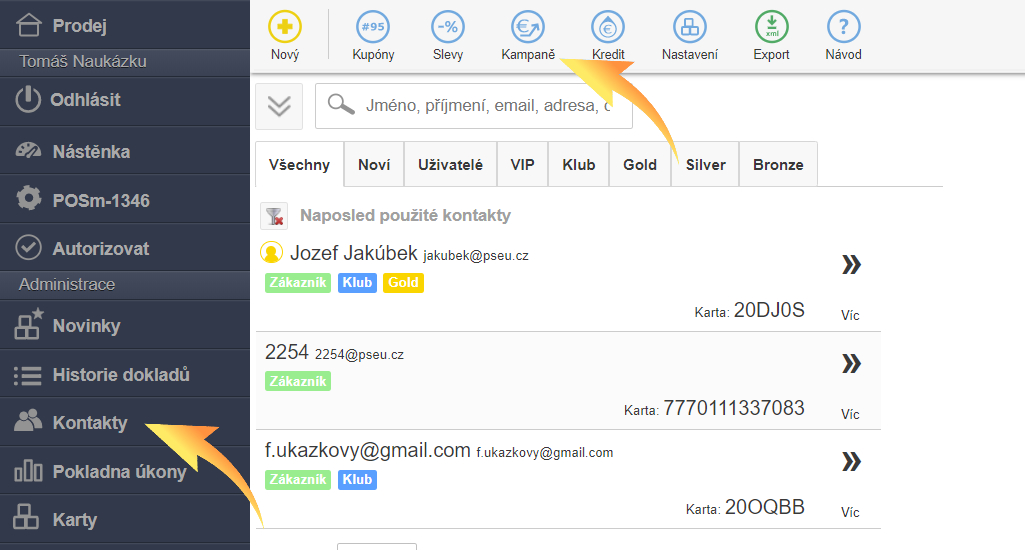Expand Jozef Jakúbek contact details arrow
The height and width of the screenshot is (550, 1025).
[851, 265]
